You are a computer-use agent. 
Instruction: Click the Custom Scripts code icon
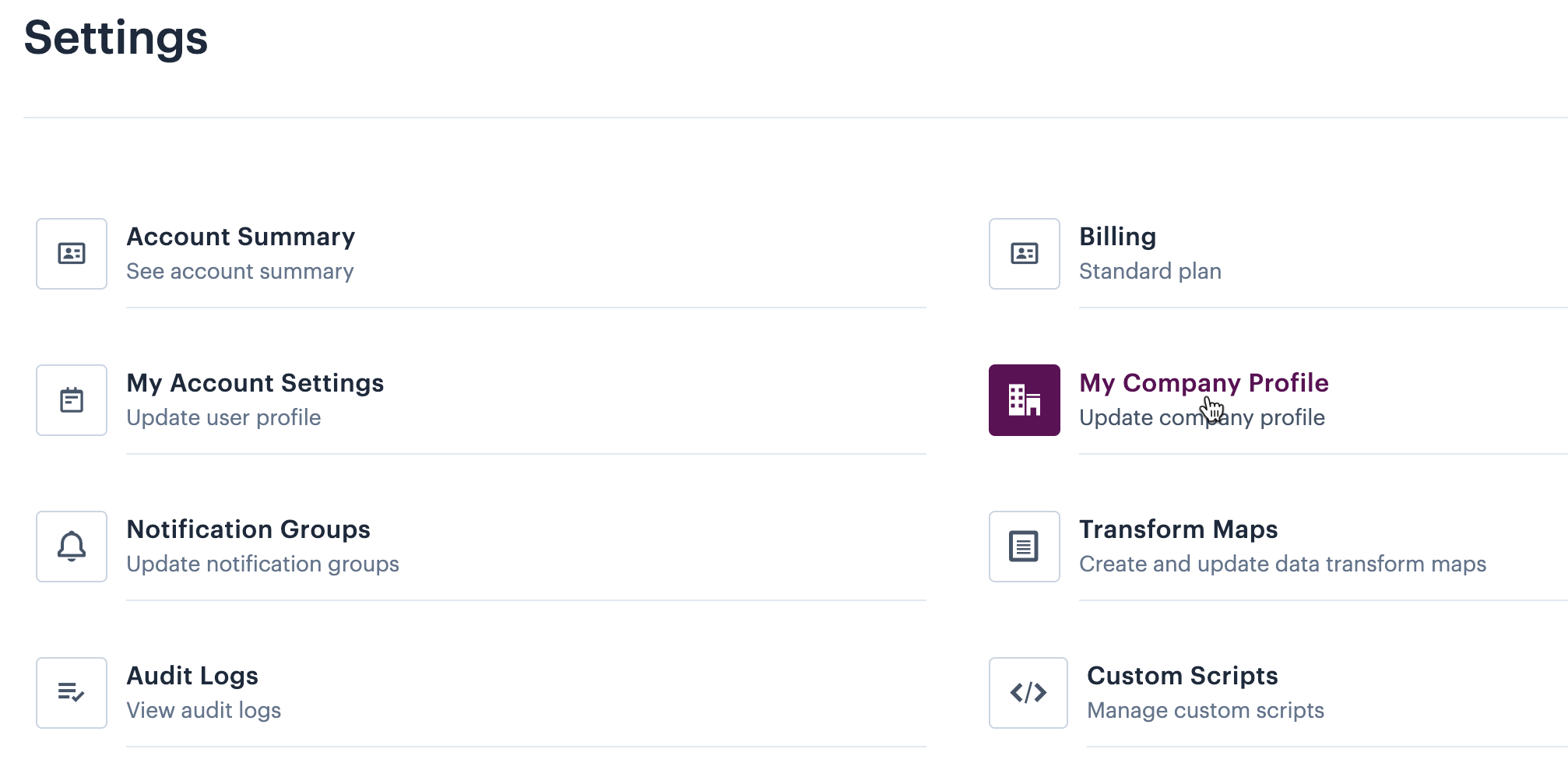click(1028, 693)
